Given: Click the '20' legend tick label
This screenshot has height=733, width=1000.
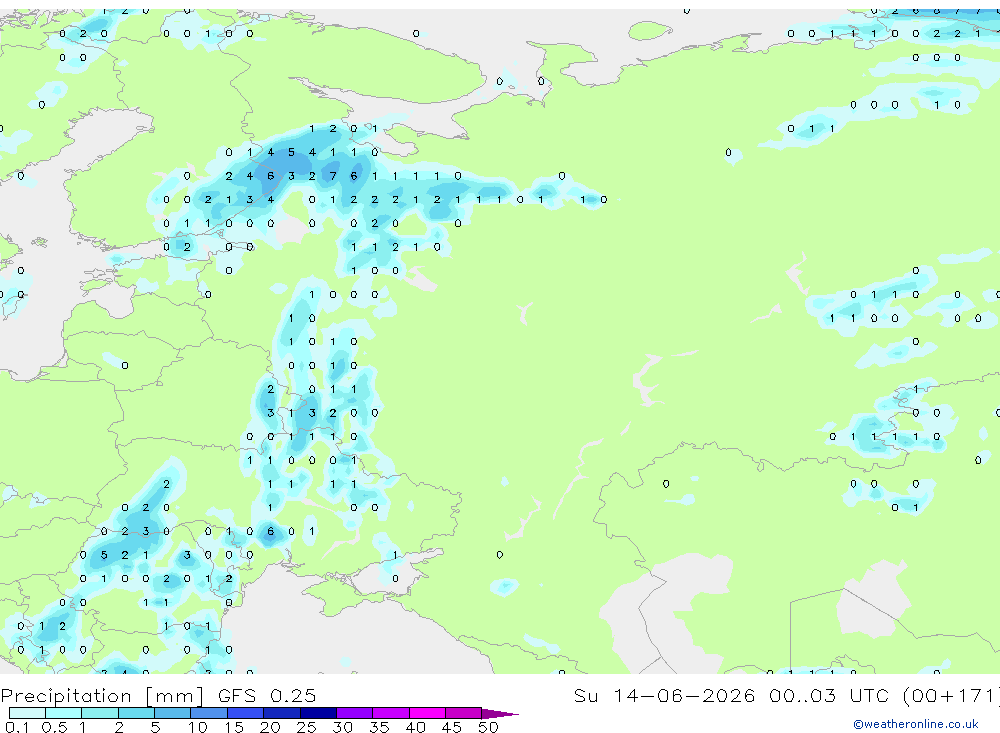Looking at the screenshot, I should point(270,727).
